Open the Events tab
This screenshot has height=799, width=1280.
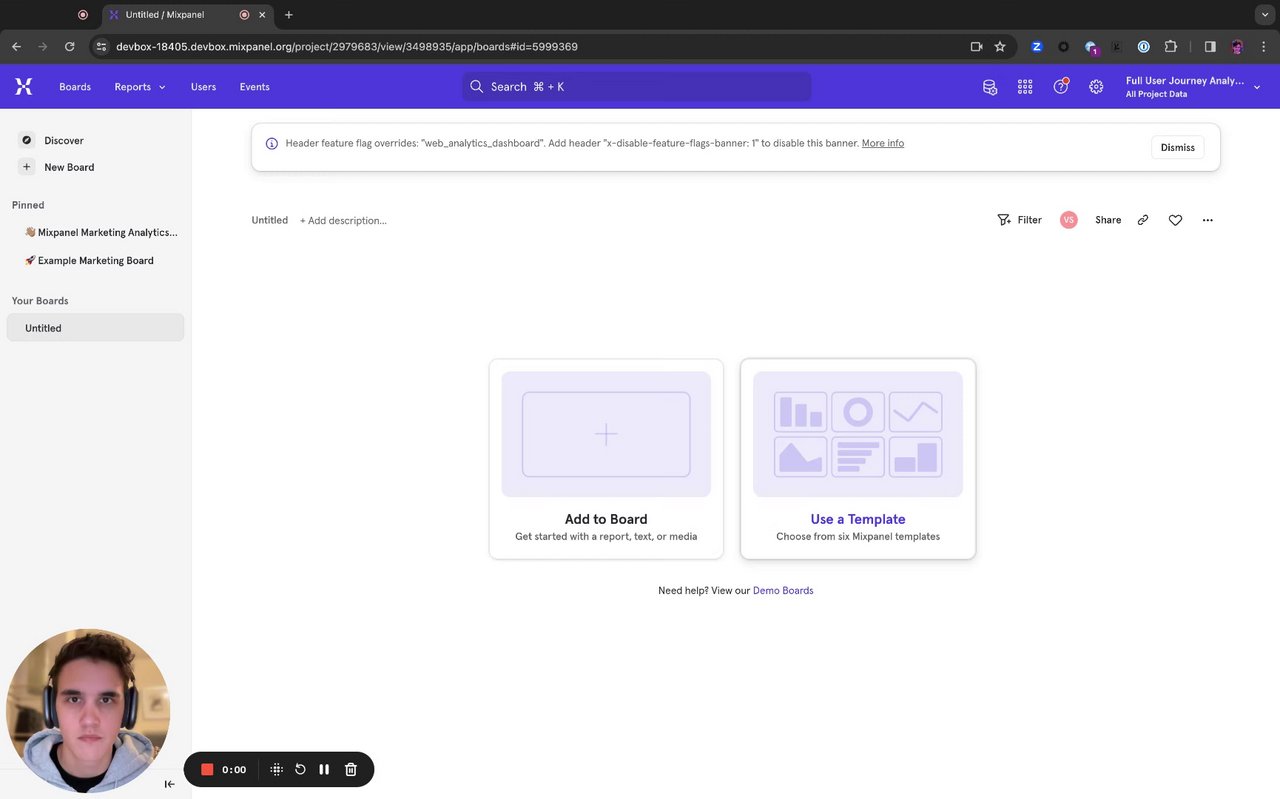pos(254,87)
